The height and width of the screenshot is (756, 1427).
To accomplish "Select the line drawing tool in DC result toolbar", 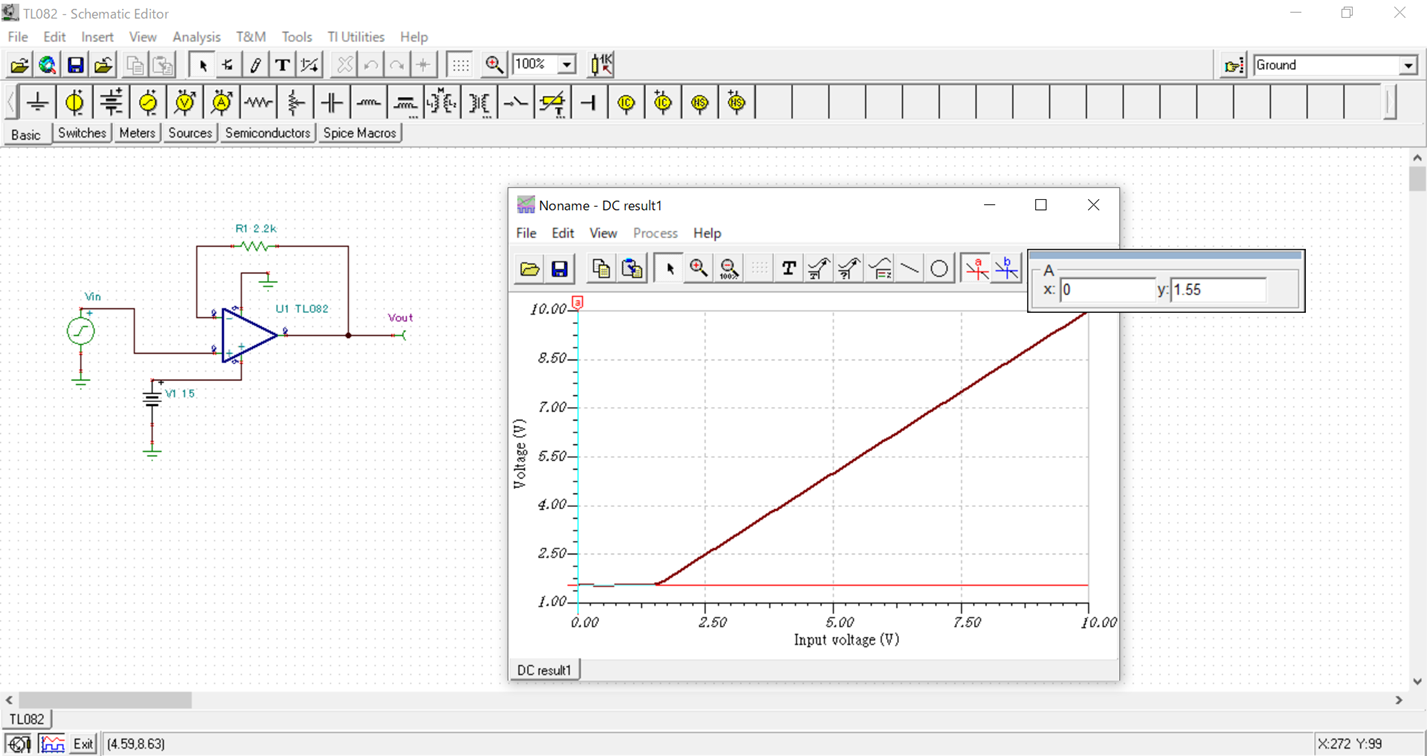I will coord(909,268).
